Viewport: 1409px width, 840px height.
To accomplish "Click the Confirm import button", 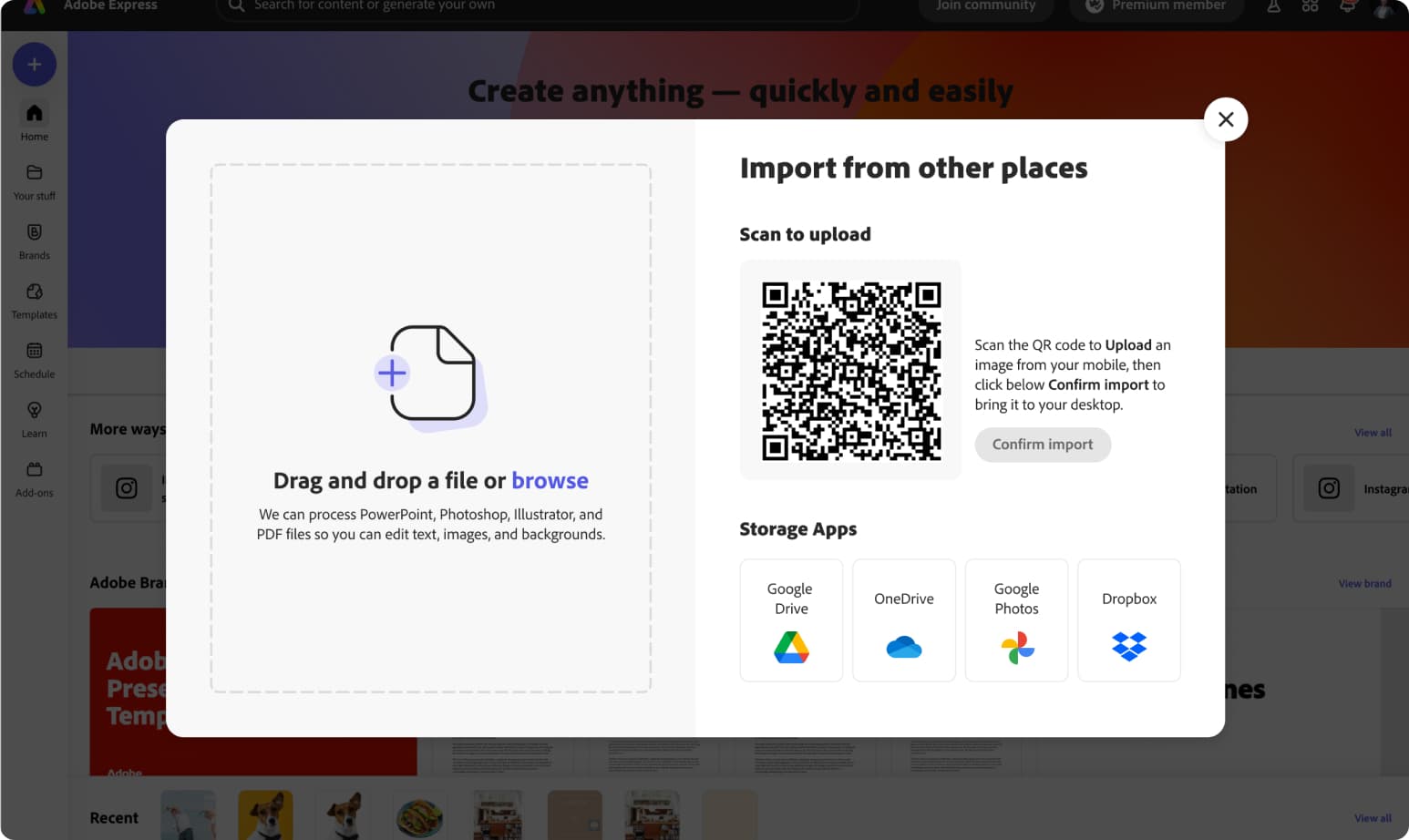I will click(x=1043, y=445).
